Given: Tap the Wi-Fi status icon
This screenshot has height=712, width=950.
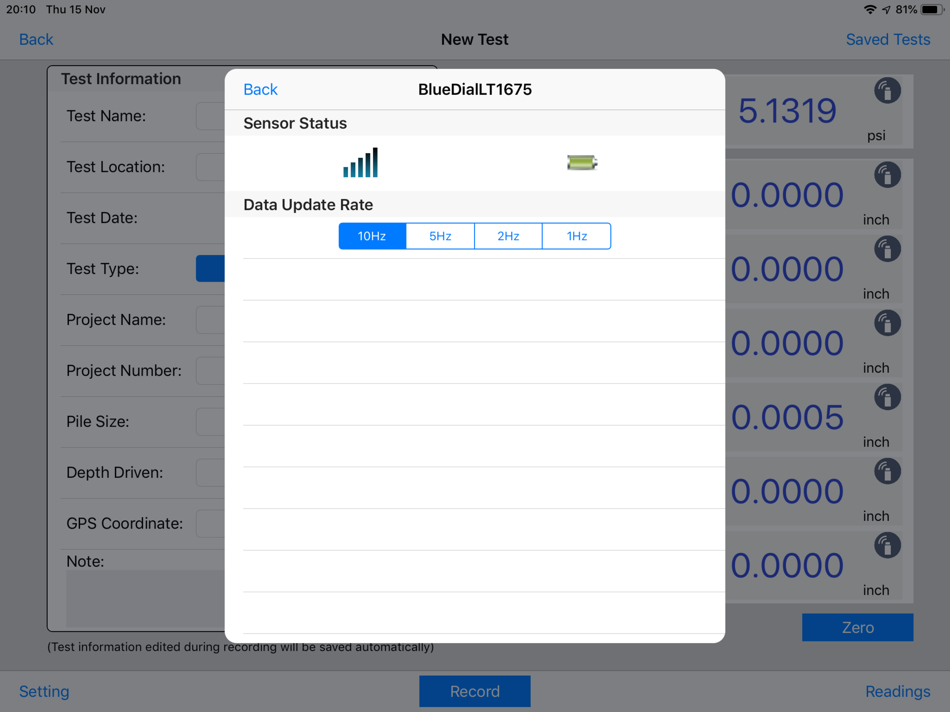Looking at the screenshot, I should 870,10.
